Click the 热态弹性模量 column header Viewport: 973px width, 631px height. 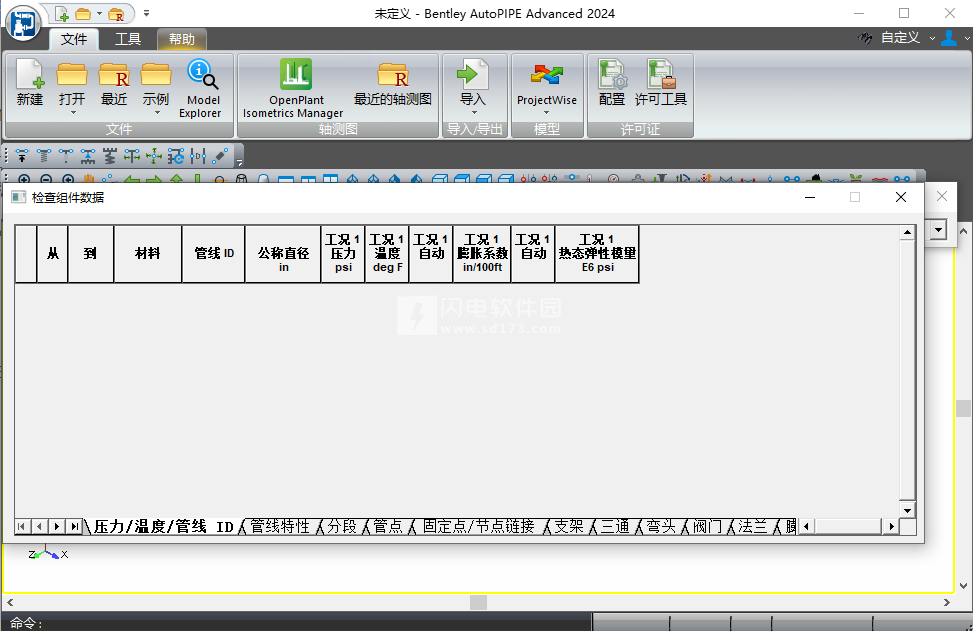coord(597,254)
